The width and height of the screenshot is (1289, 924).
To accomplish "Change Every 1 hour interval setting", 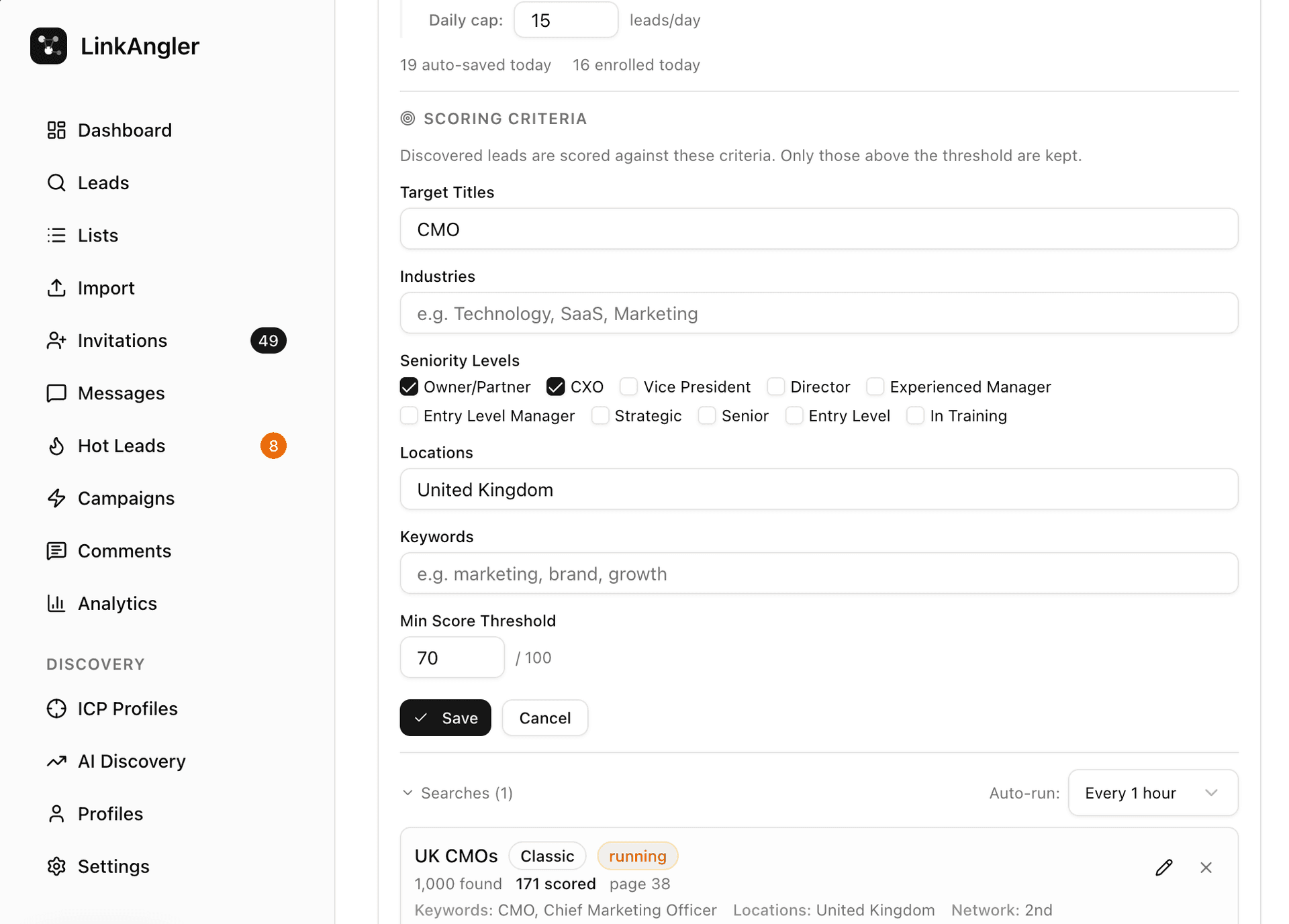I will [x=1153, y=792].
